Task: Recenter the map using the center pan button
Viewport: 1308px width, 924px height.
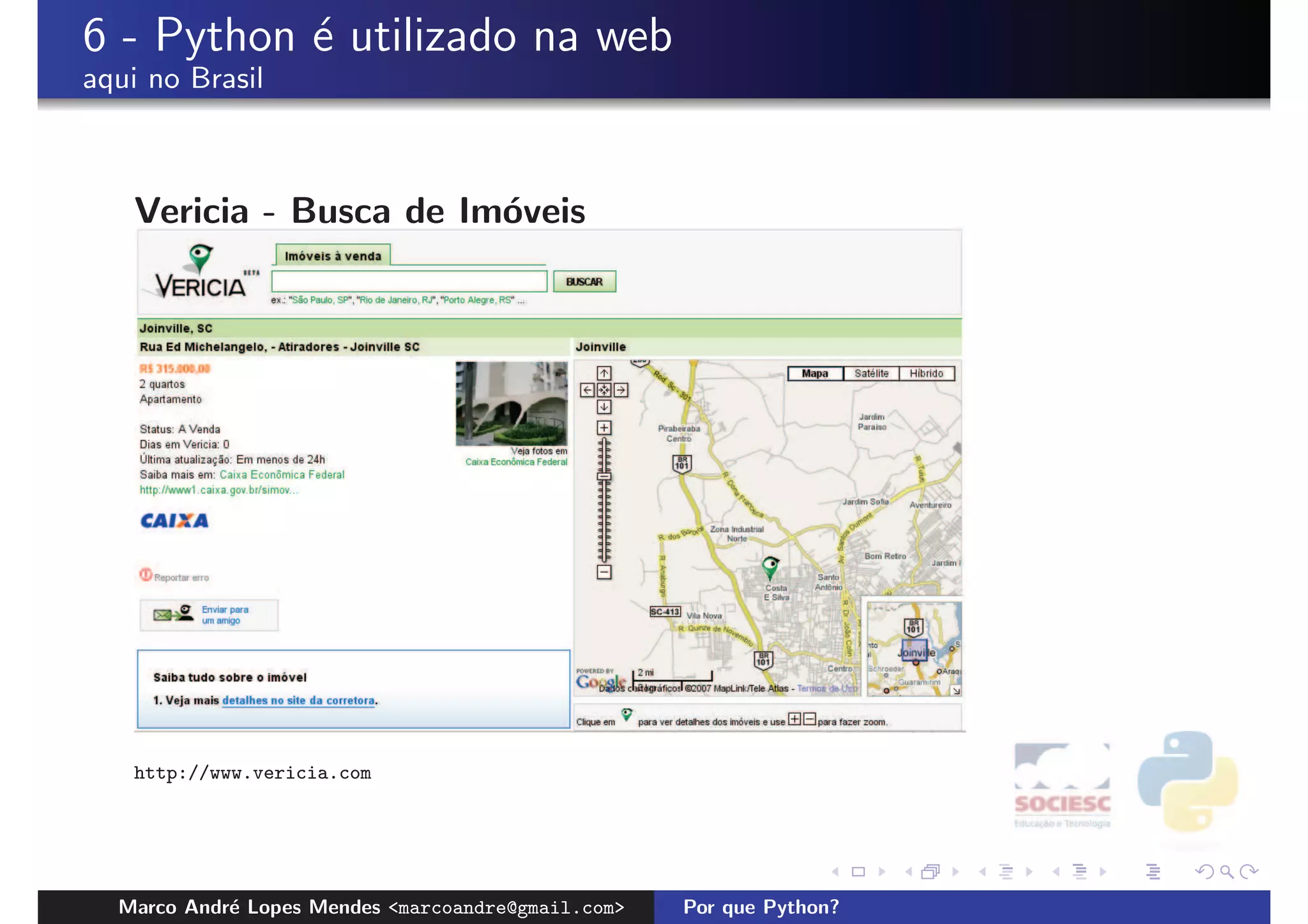Action: (x=604, y=390)
